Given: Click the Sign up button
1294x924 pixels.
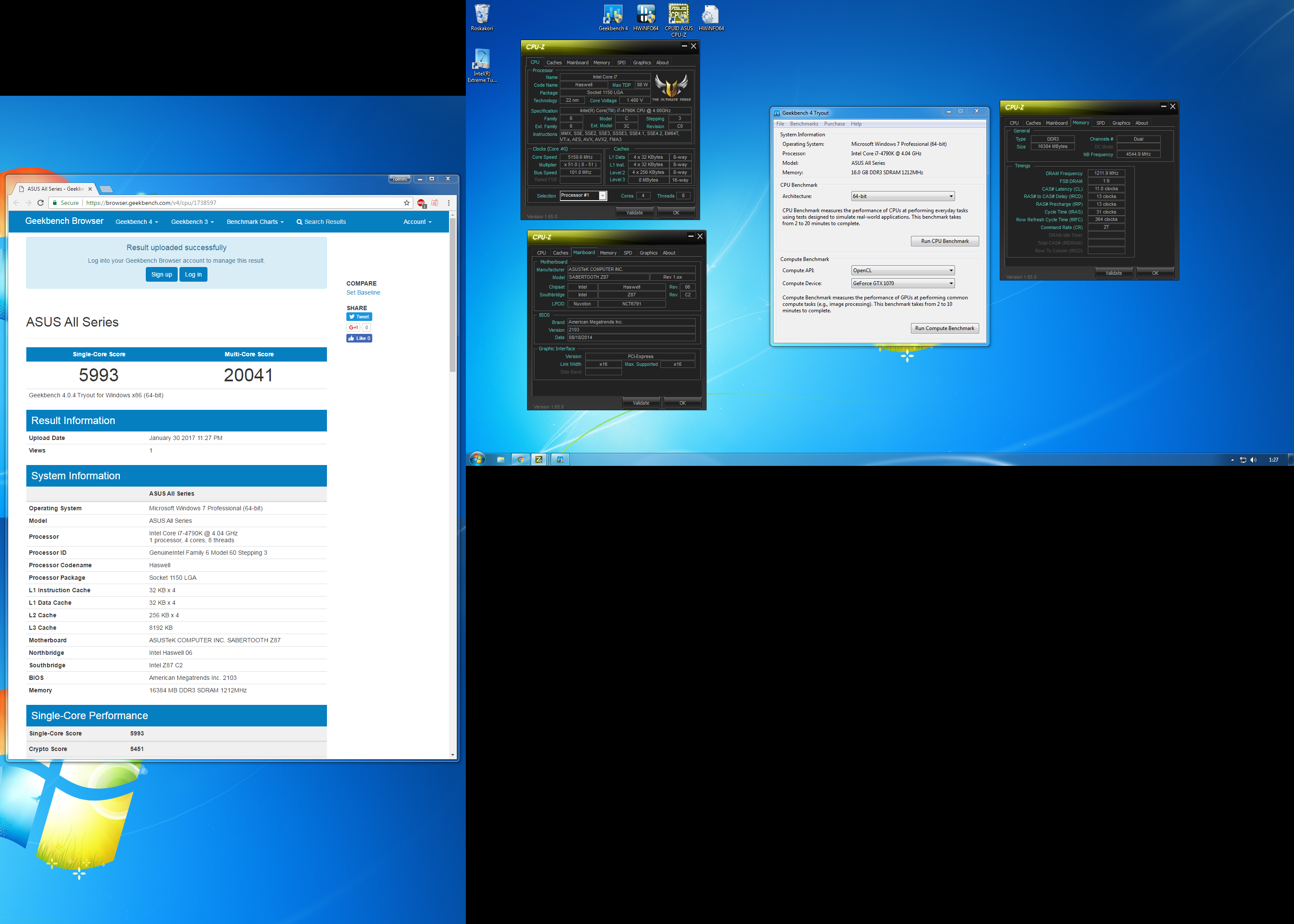Looking at the screenshot, I should click(162, 274).
